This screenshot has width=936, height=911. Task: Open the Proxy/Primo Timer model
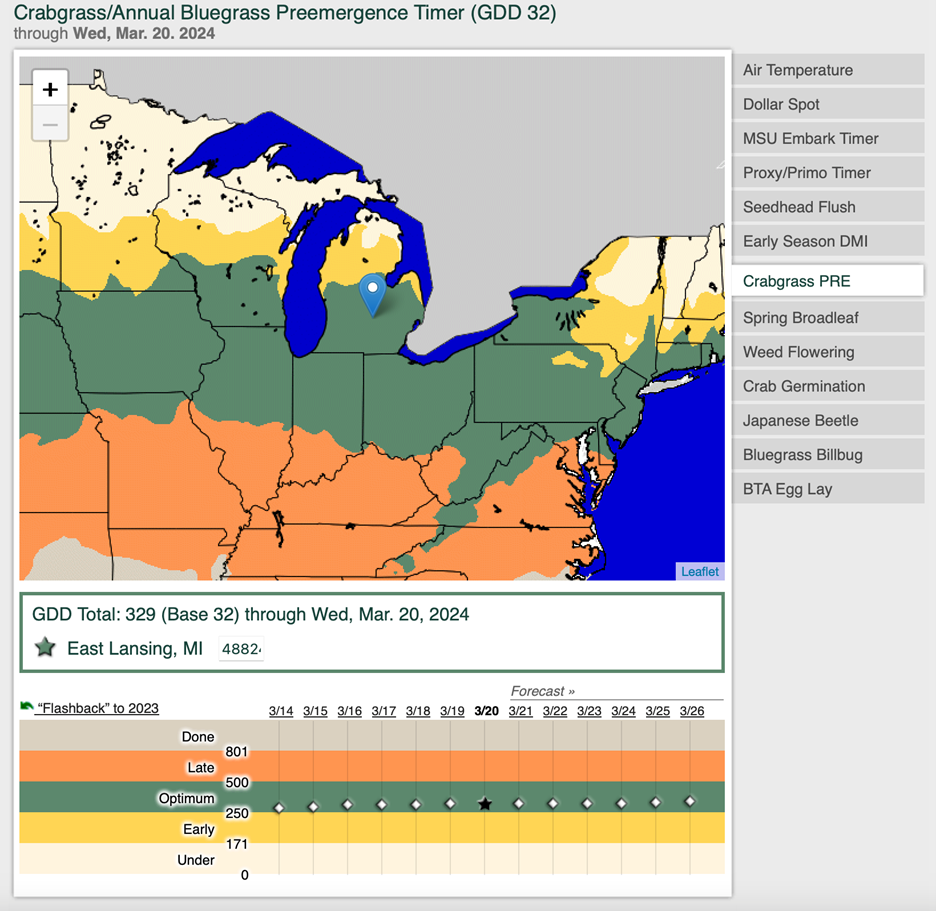tap(827, 172)
